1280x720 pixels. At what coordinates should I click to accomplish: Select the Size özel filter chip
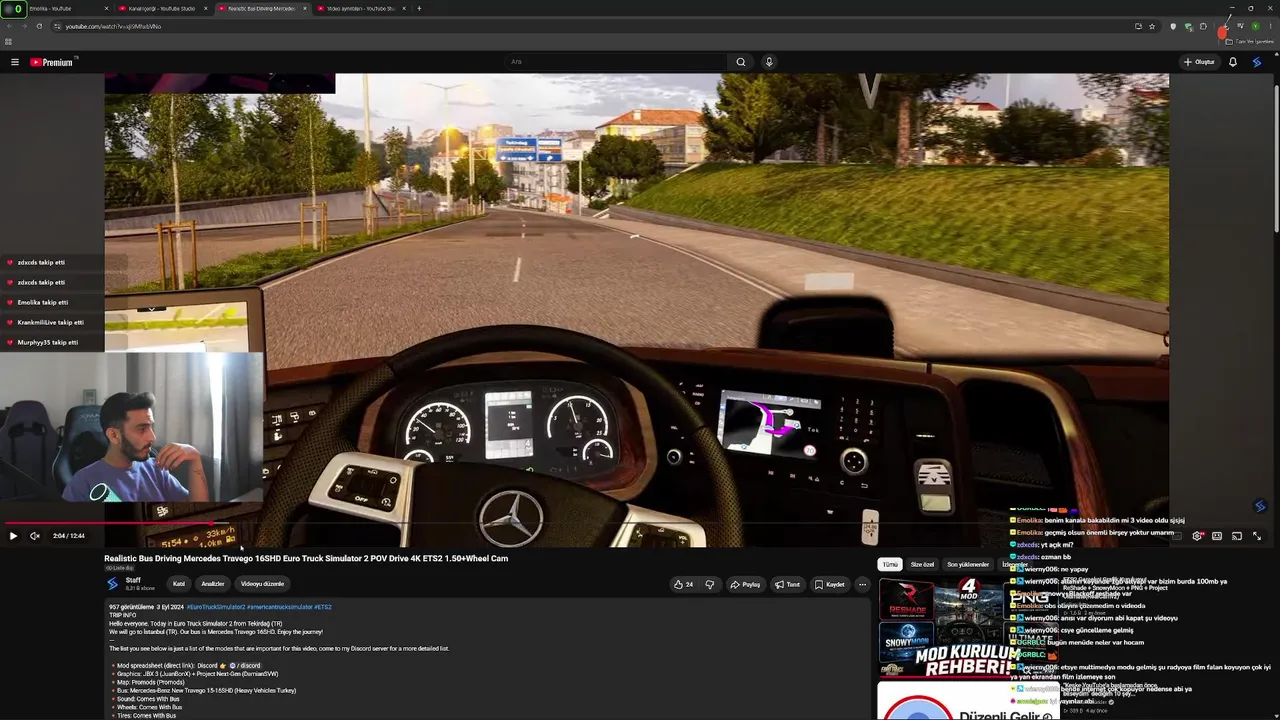coord(922,564)
